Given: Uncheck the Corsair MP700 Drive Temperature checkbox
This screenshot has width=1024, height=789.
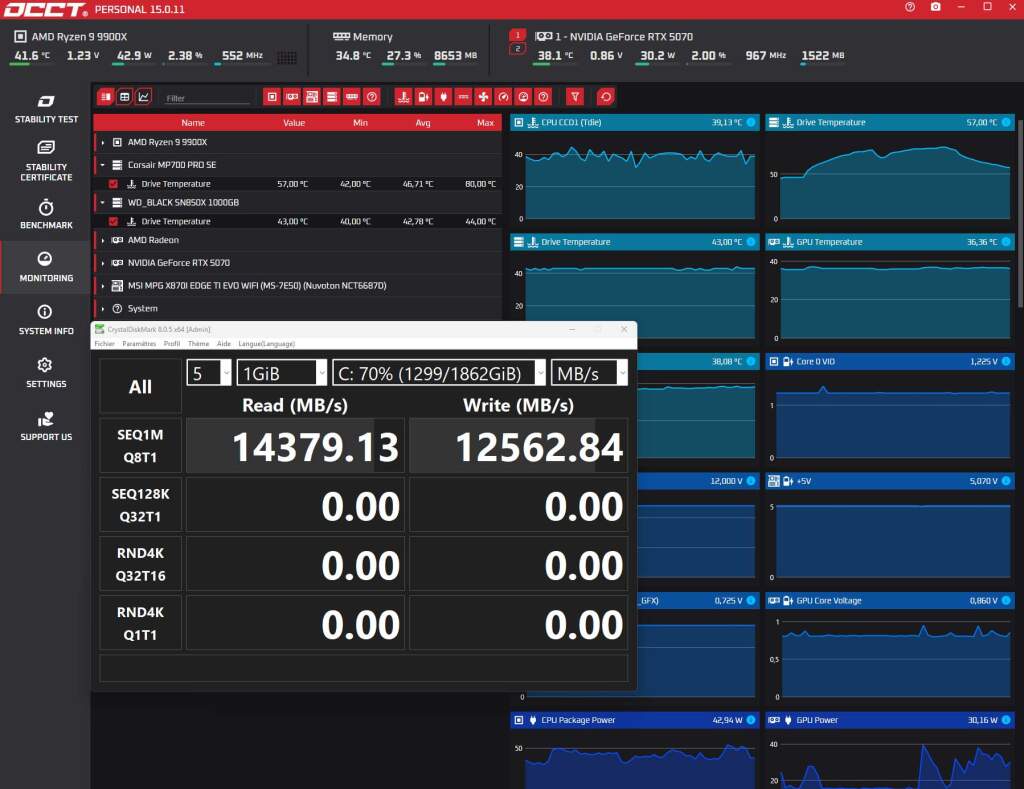Looking at the screenshot, I should [112, 183].
